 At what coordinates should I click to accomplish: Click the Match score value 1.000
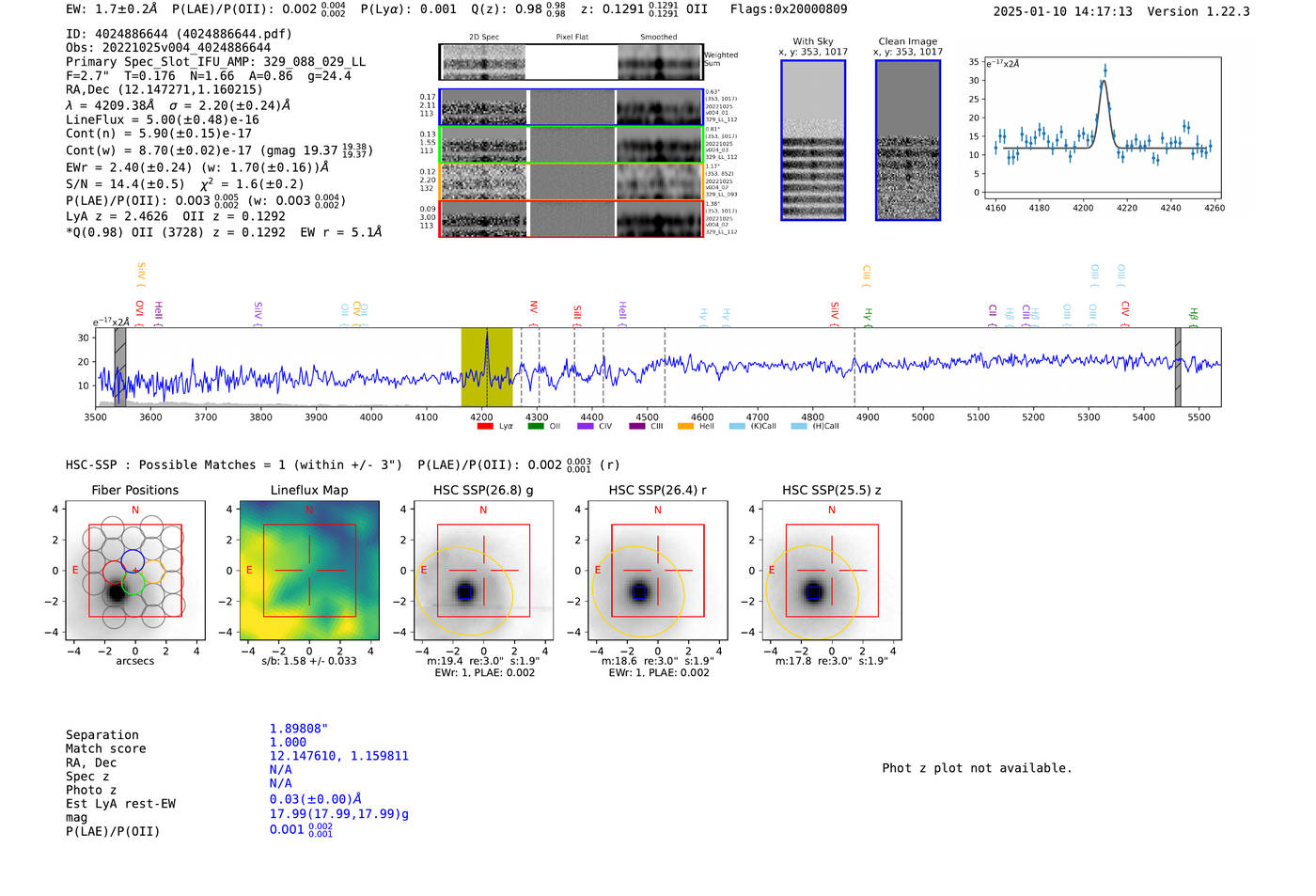[288, 743]
